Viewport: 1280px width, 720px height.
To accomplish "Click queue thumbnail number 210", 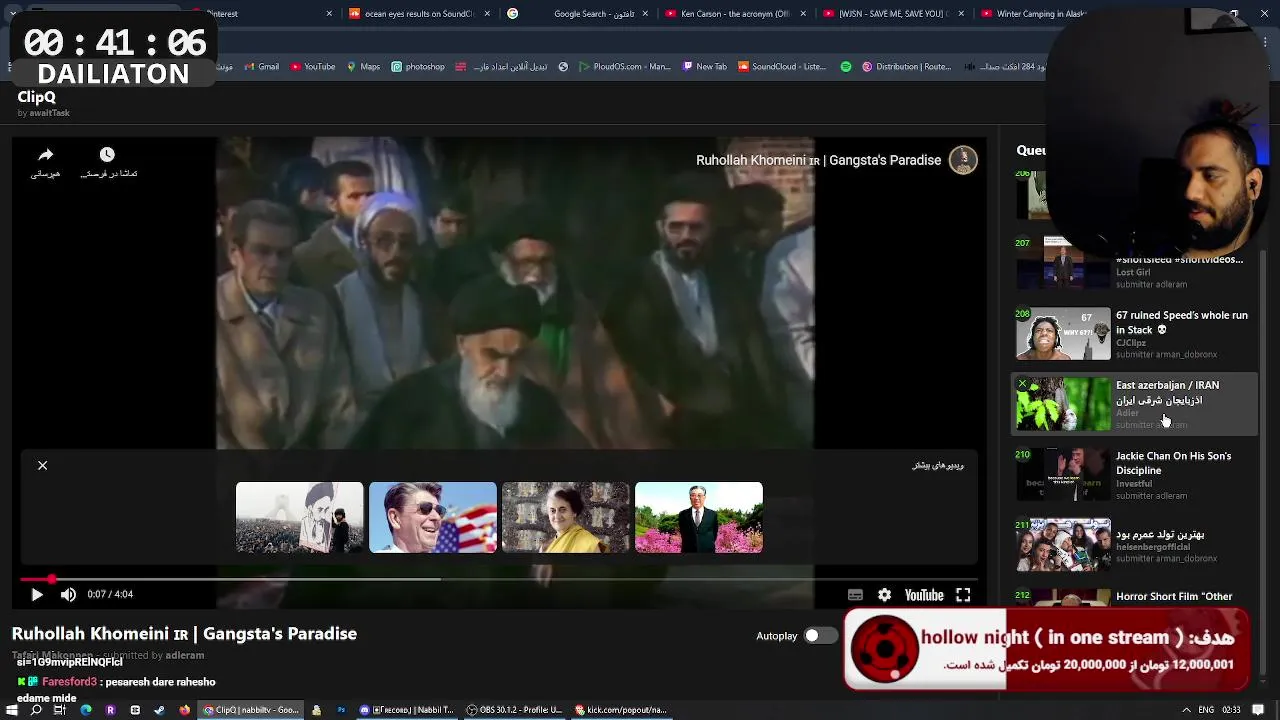I will [x=1063, y=475].
